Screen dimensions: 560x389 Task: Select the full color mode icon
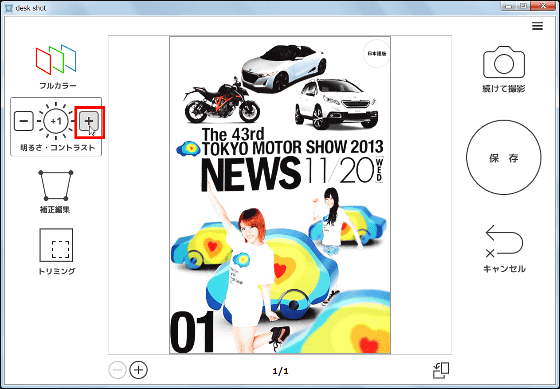(56, 60)
